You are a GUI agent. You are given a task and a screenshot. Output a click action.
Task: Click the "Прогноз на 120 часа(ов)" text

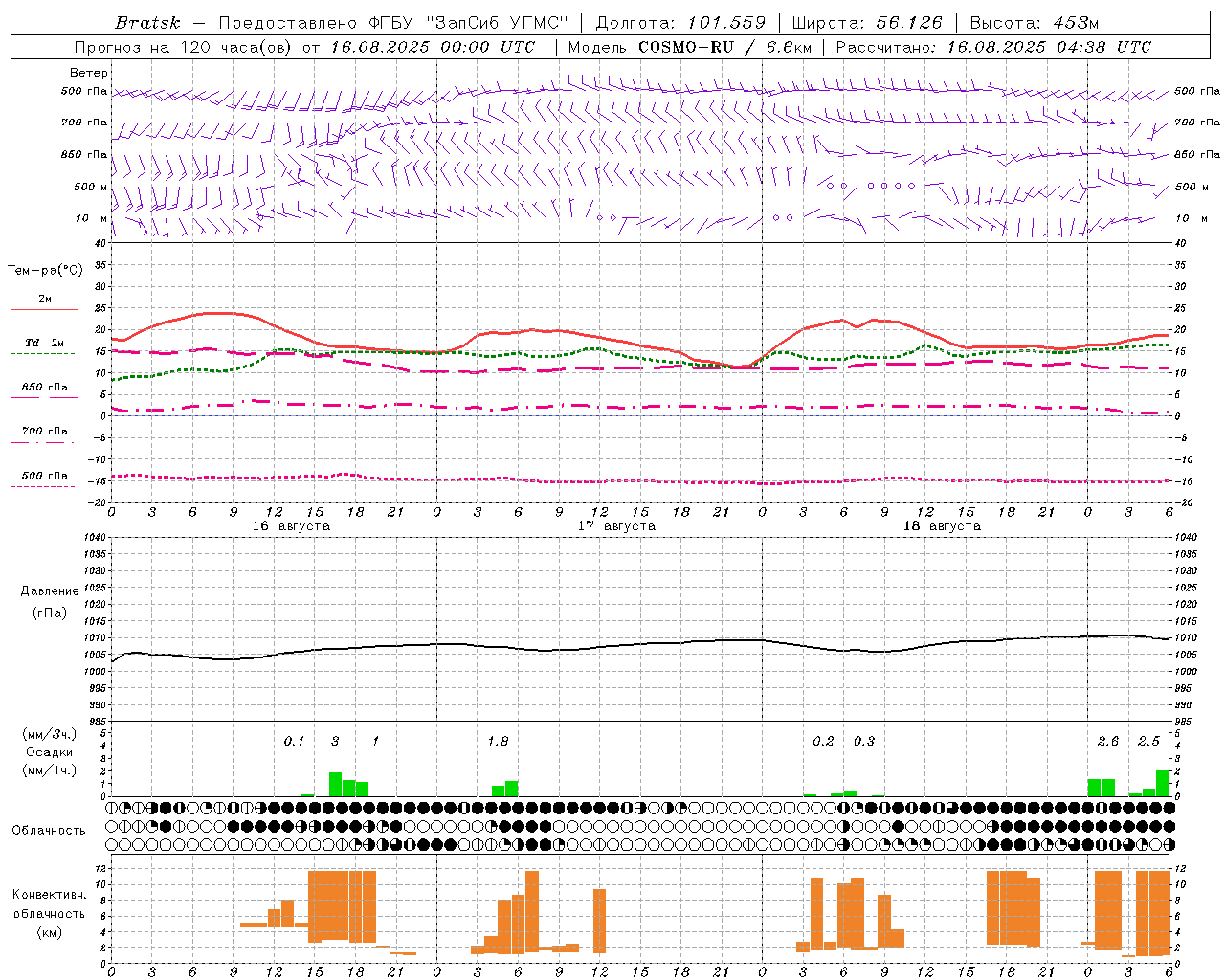tap(186, 47)
